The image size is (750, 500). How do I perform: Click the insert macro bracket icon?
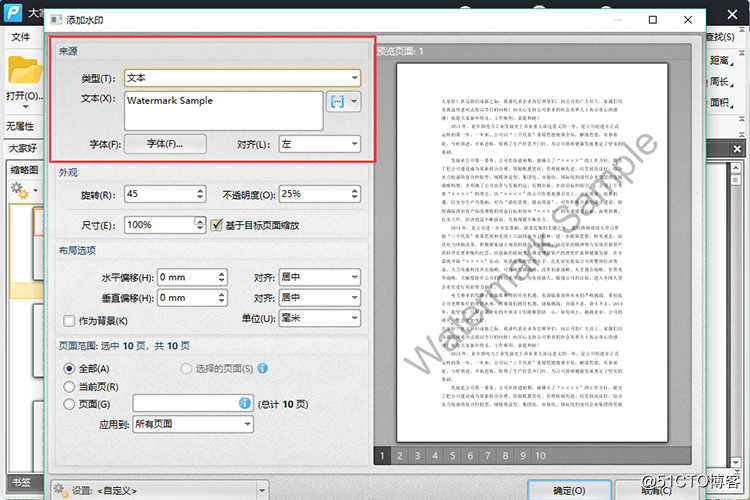click(337, 101)
